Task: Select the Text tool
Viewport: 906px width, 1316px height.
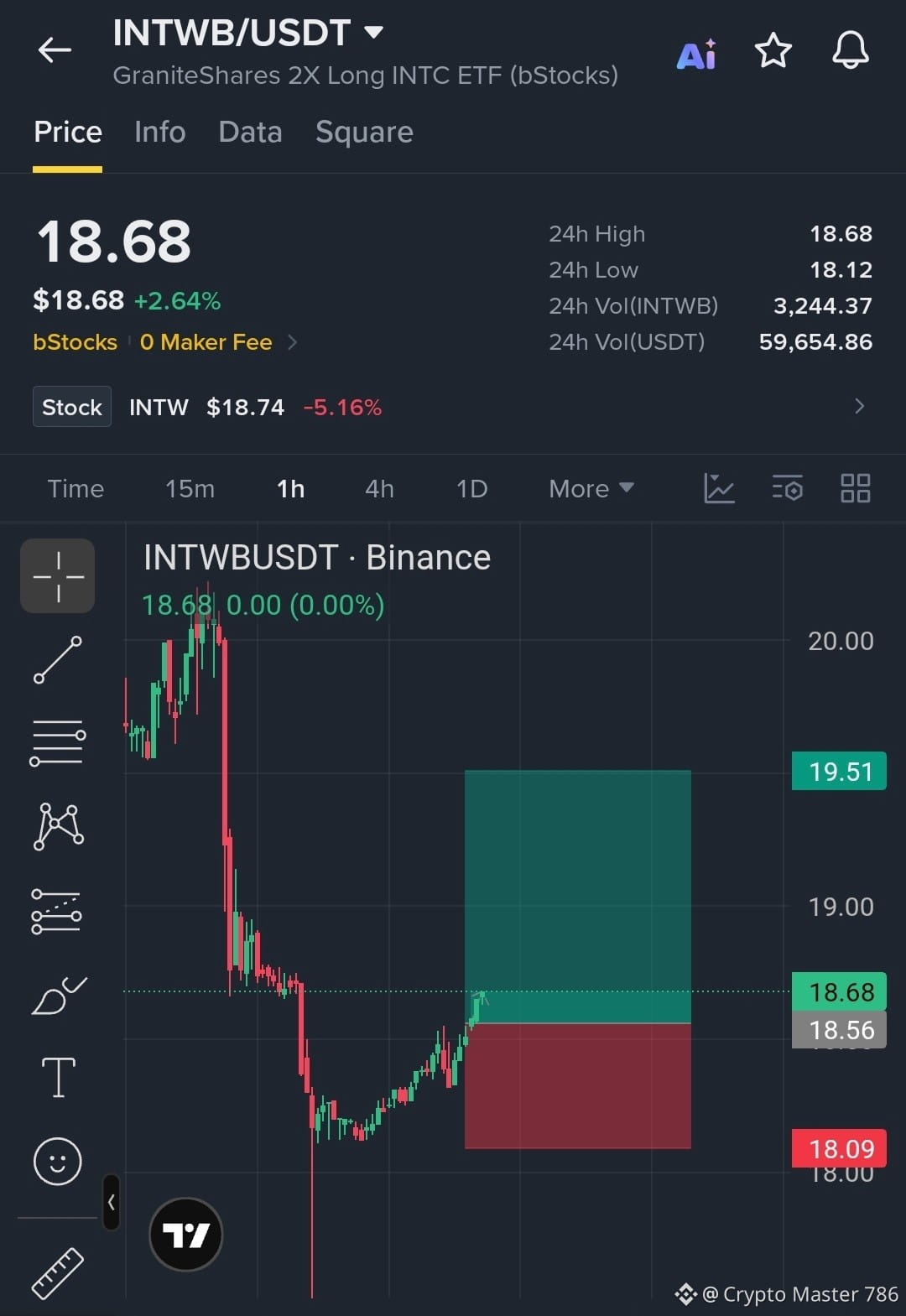Action: click(58, 1078)
